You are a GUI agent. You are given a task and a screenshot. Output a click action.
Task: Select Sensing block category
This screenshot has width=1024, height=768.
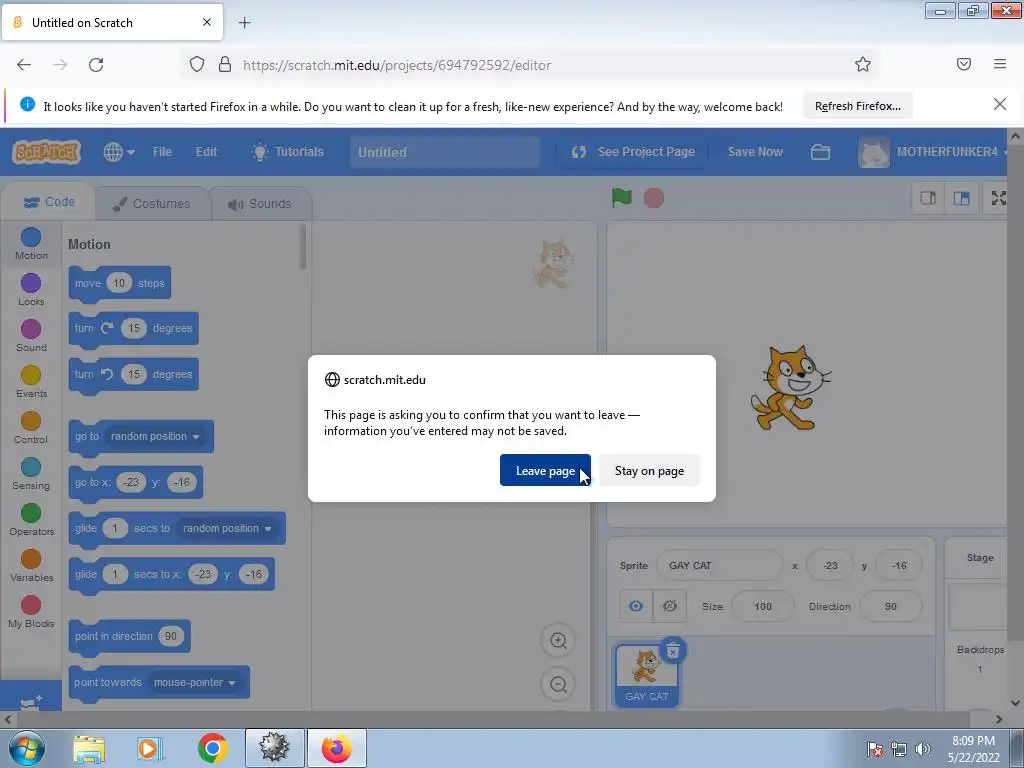[x=31, y=474]
